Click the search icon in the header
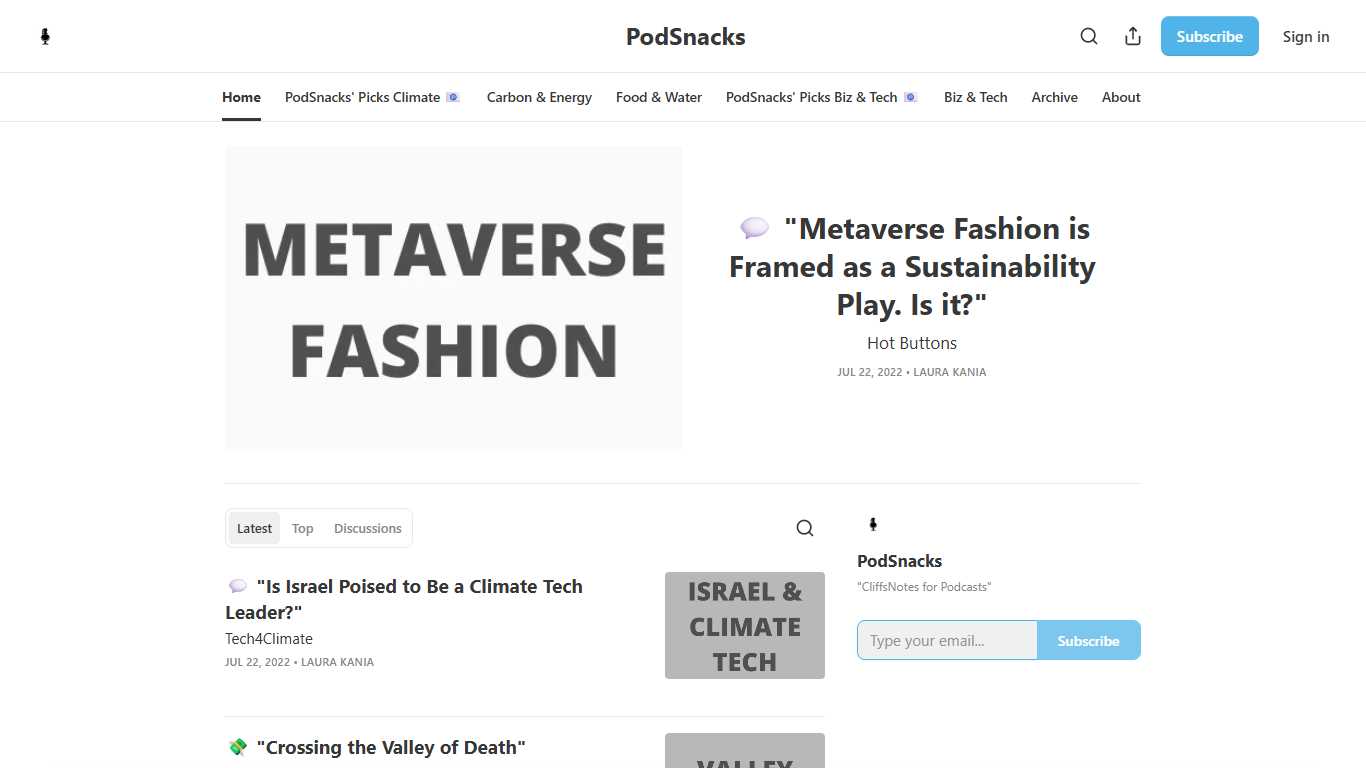This screenshot has height=768, width=1366. click(1089, 36)
